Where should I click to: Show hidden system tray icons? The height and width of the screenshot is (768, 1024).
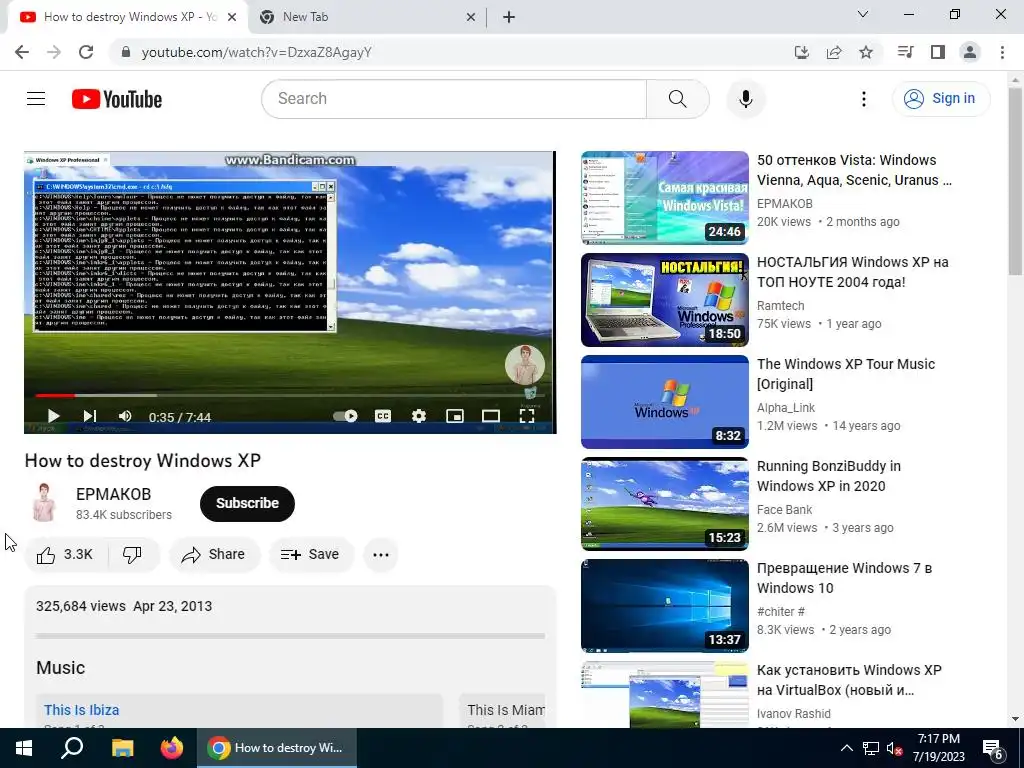846,748
